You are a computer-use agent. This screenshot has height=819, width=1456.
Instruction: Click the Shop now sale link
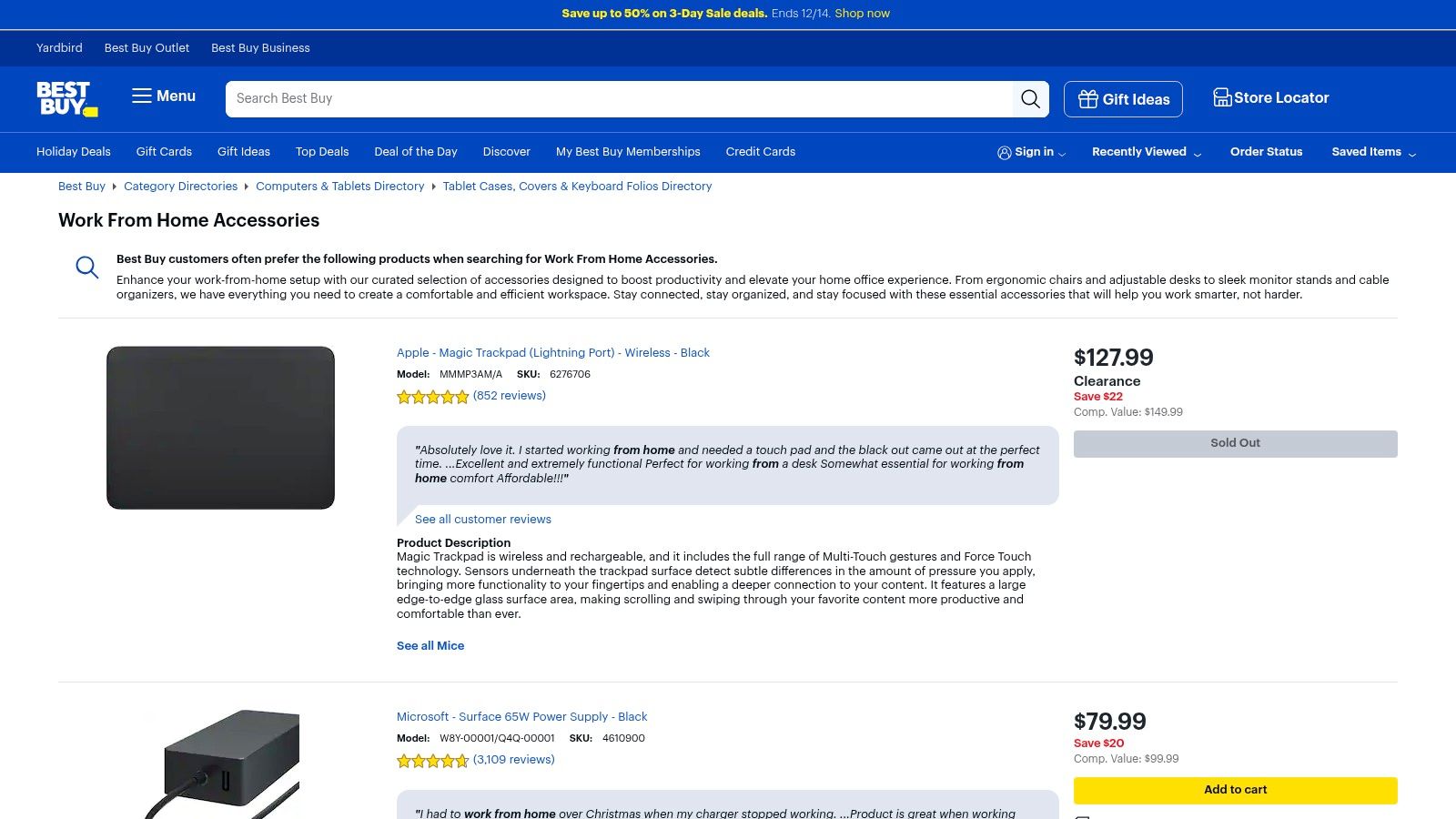click(x=861, y=14)
